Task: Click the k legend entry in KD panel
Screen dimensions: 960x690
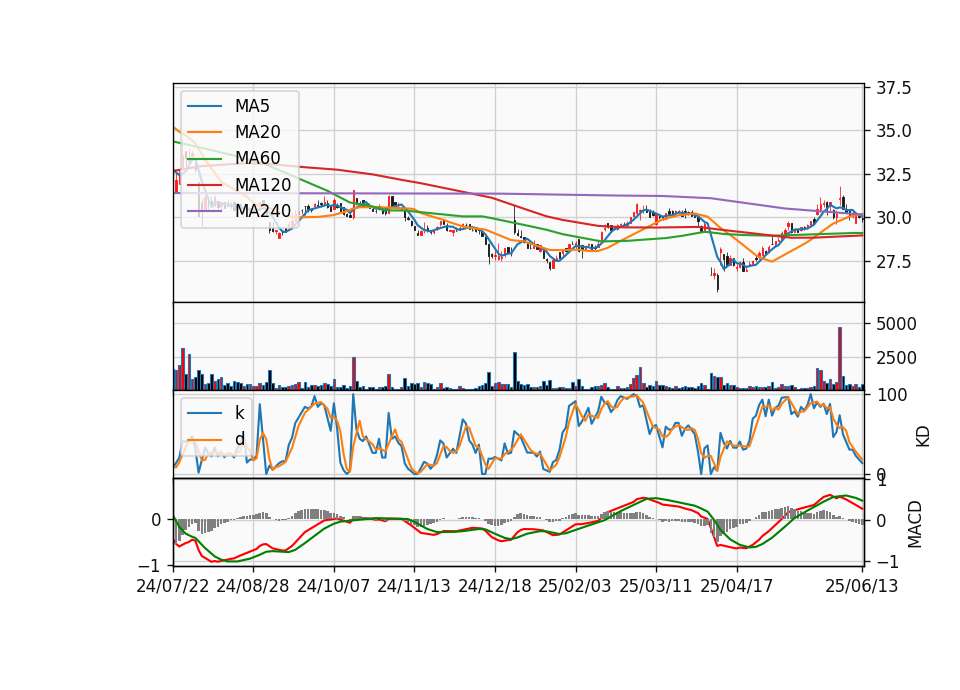Action: point(239,413)
